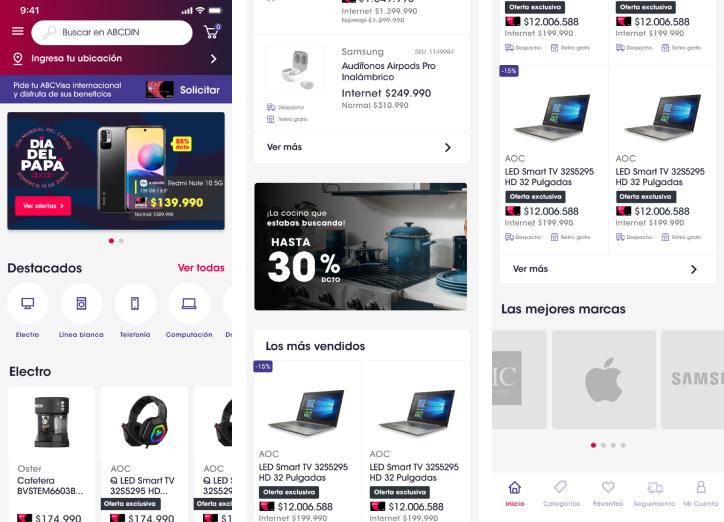Expand Ver más under Samsung Audífonos
This screenshot has width=724, height=522.
pos(362,147)
